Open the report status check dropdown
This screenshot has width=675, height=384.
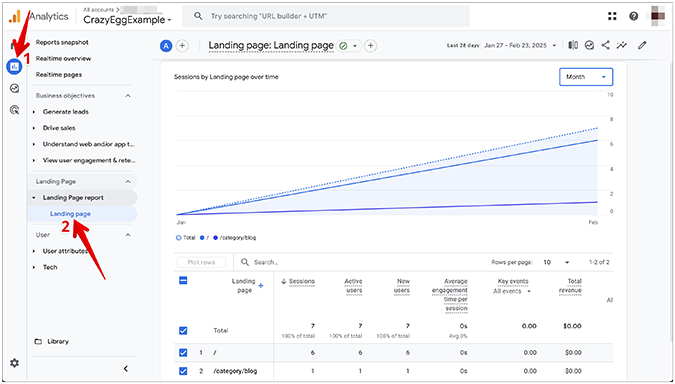click(349, 46)
